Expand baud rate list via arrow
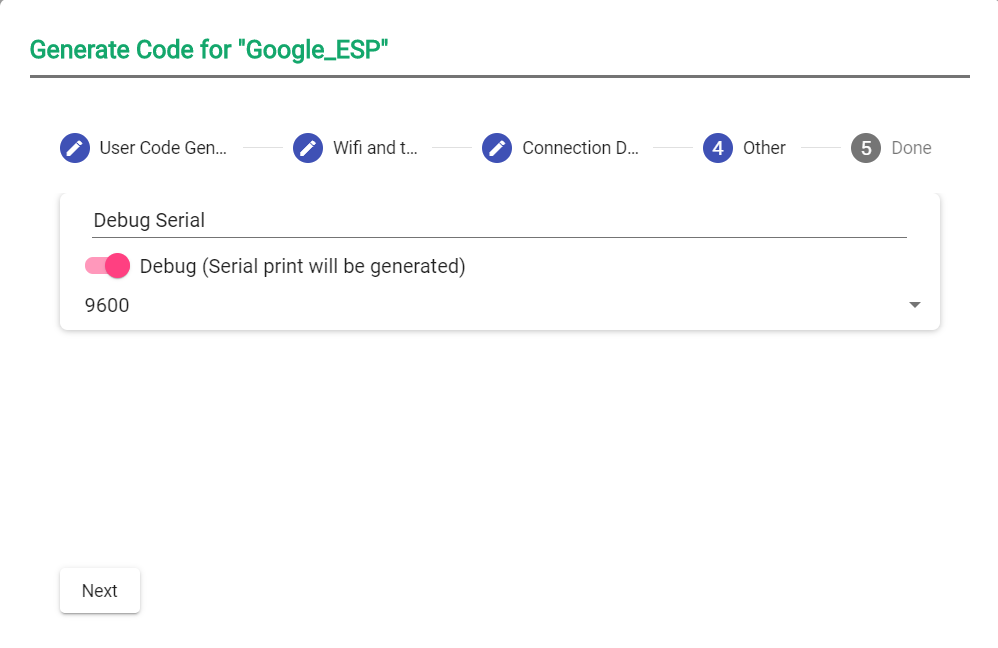This screenshot has height=648, width=998. click(914, 305)
